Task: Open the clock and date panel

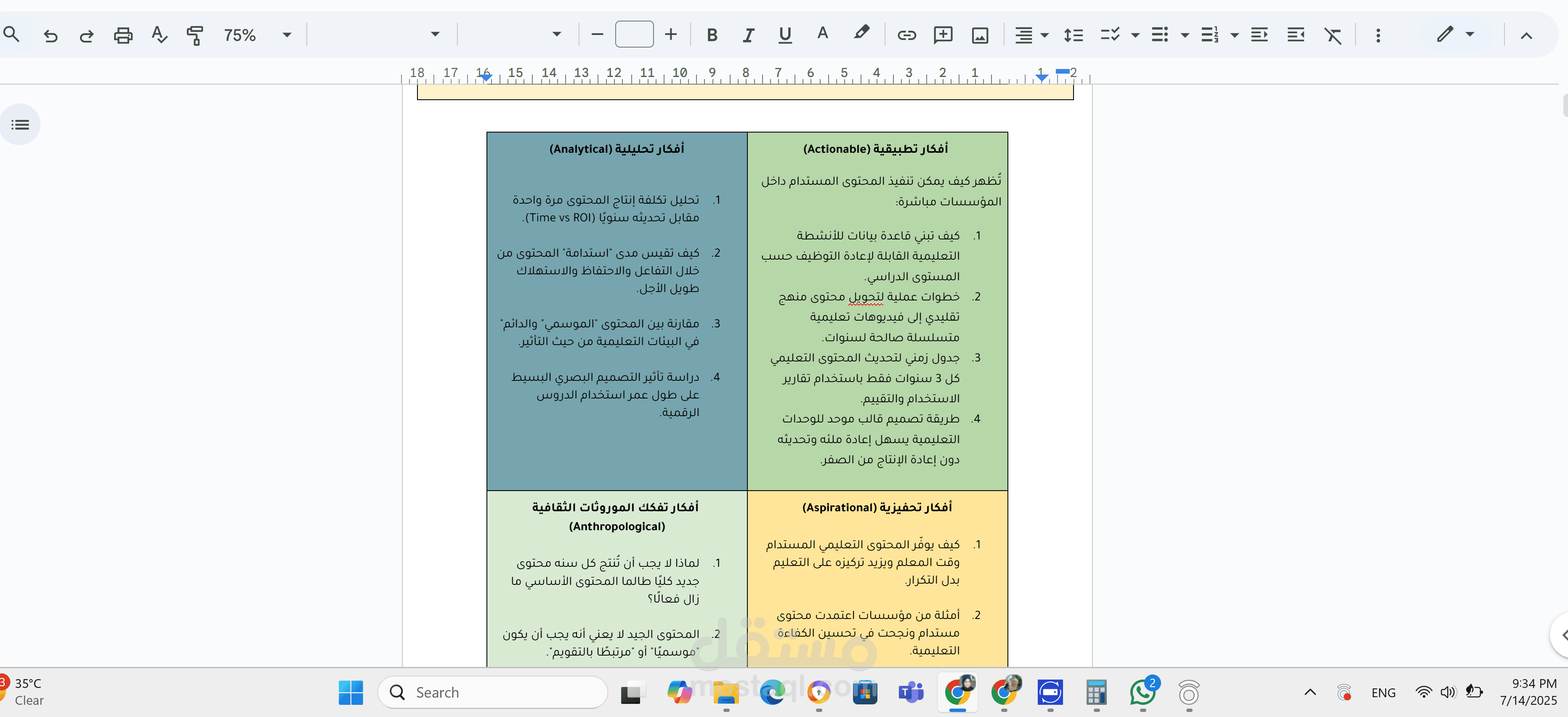Action: coord(1528,692)
